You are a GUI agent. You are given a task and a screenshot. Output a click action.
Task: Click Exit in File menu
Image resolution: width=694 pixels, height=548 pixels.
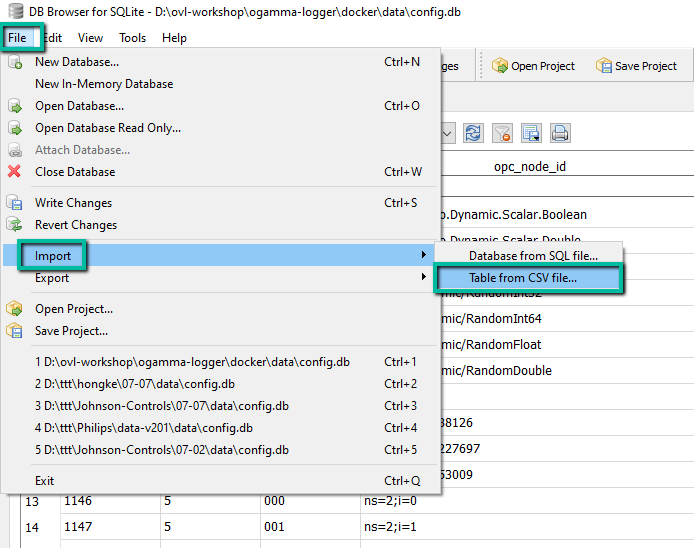[45, 481]
